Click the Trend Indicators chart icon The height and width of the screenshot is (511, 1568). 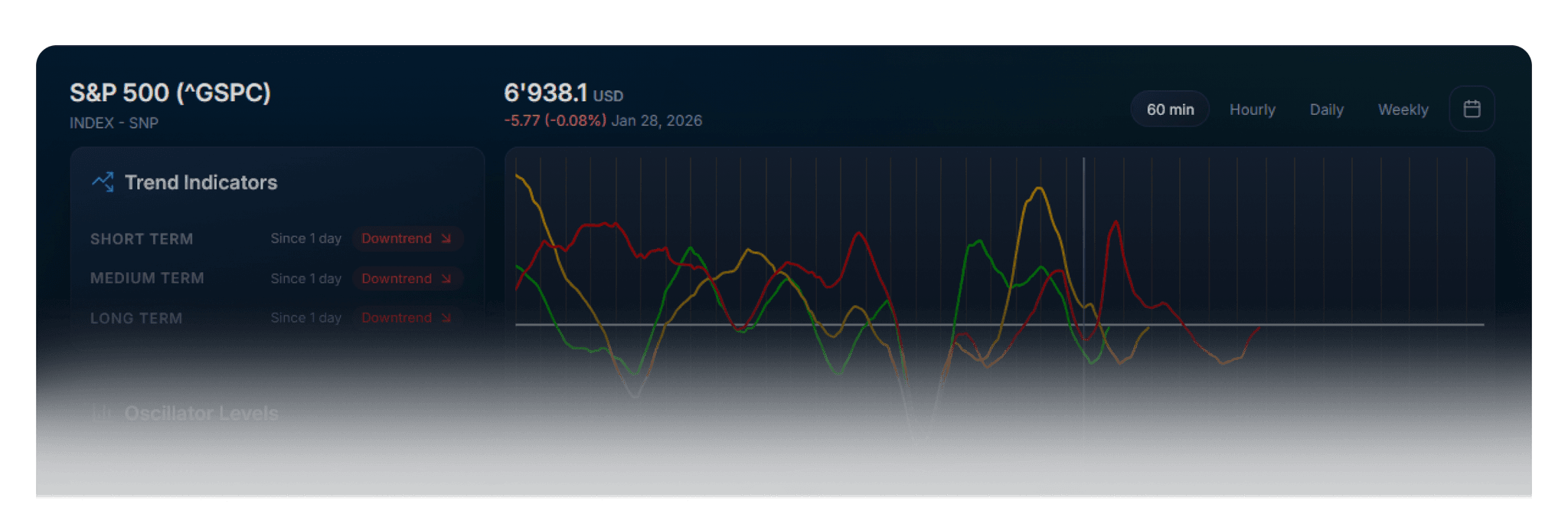[x=103, y=182]
